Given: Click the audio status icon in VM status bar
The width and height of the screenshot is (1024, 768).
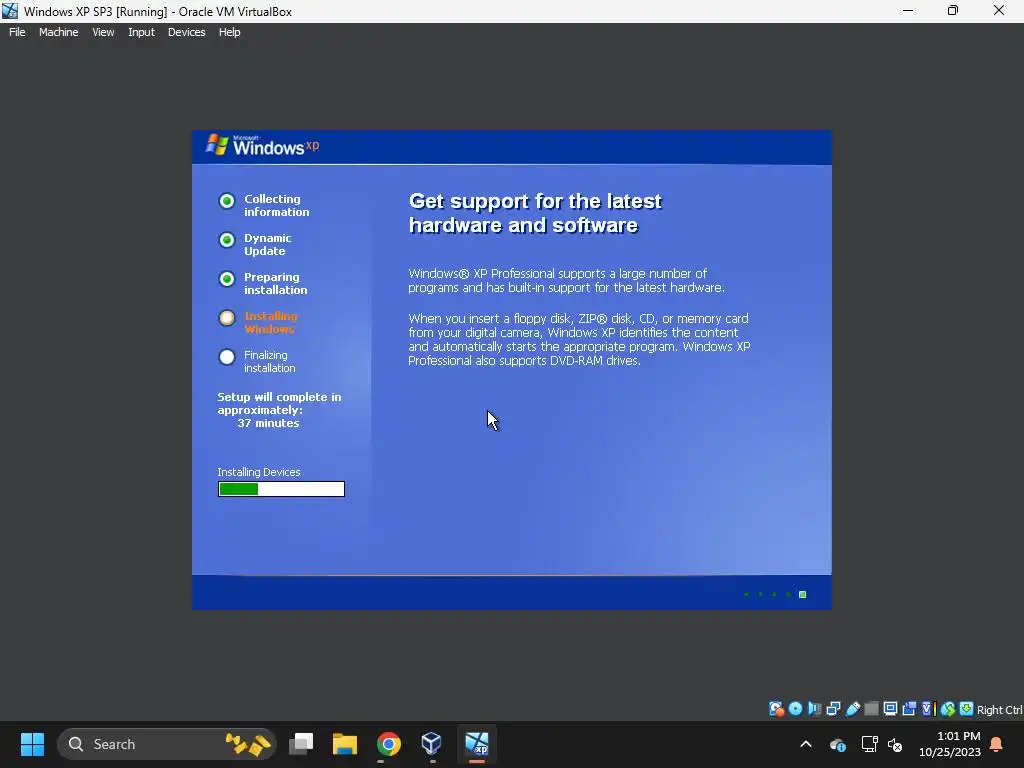Looking at the screenshot, I should pyautogui.click(x=814, y=709).
